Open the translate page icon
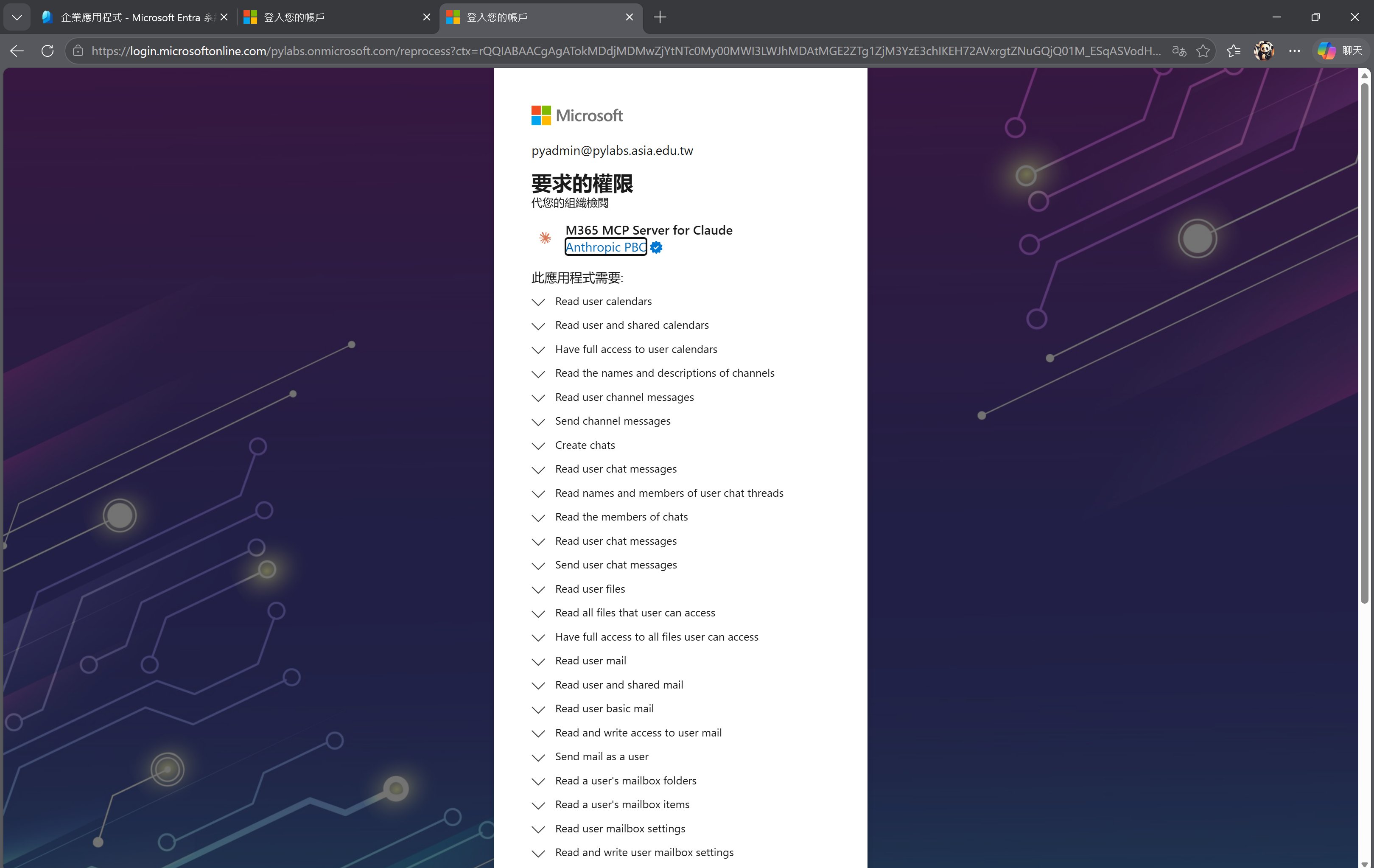1374x868 pixels. click(1179, 51)
